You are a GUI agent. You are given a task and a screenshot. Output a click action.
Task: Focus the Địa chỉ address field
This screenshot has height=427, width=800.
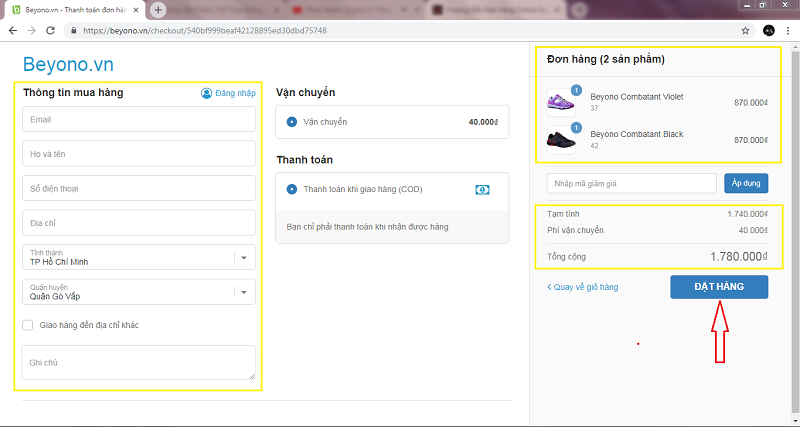click(139, 223)
